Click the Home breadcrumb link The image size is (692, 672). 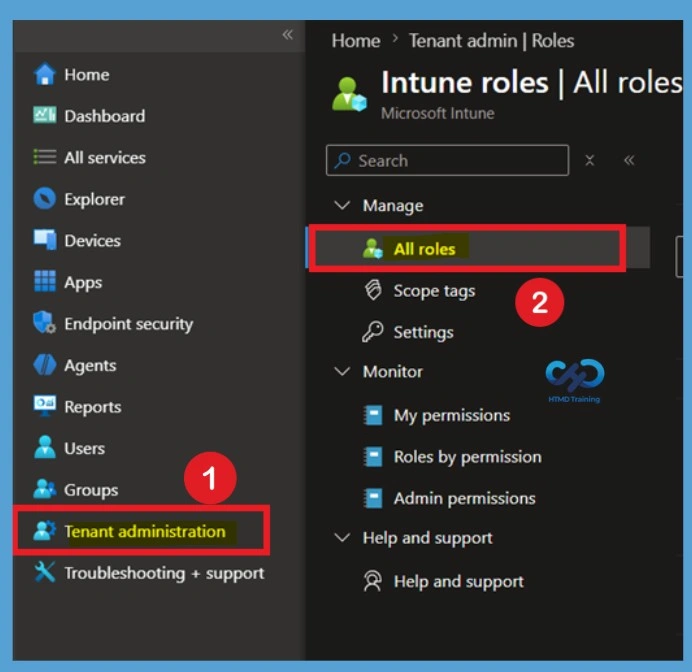(356, 41)
